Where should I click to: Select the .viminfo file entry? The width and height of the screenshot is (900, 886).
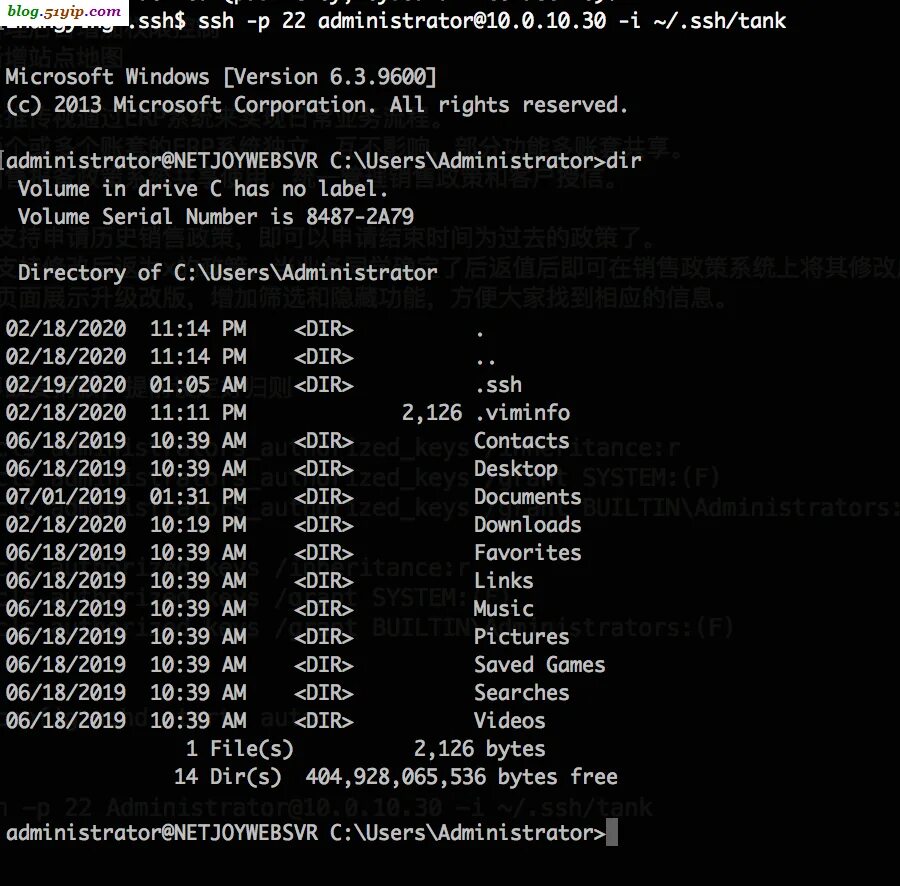tap(527, 412)
